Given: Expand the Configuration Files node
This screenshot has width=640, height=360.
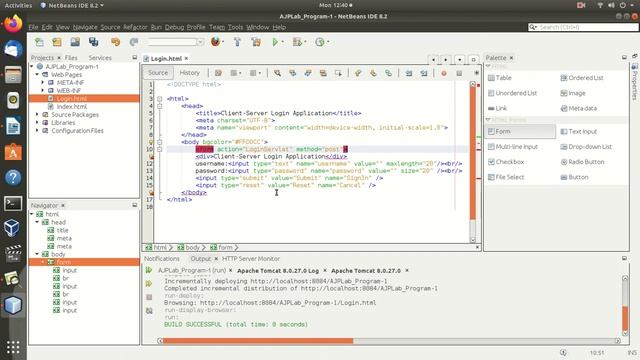Looking at the screenshot, I should point(37,131).
